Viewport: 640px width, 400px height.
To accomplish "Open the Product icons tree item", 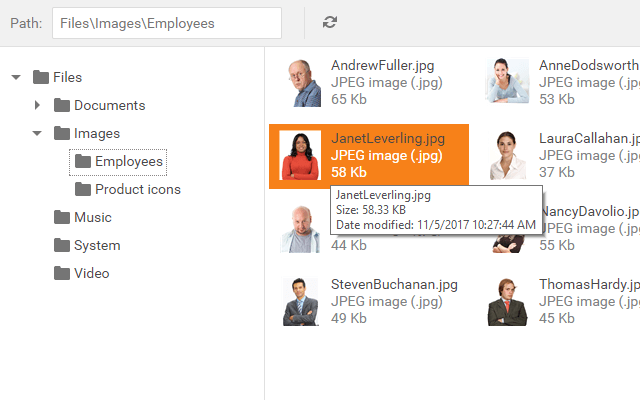I will 137,189.
